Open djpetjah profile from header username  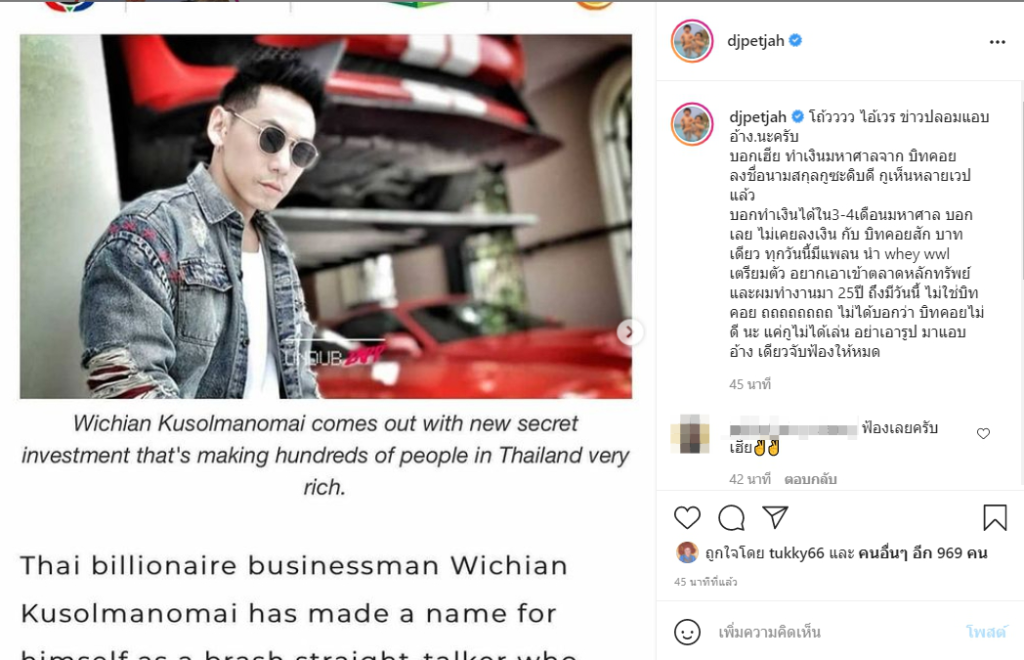(756, 40)
